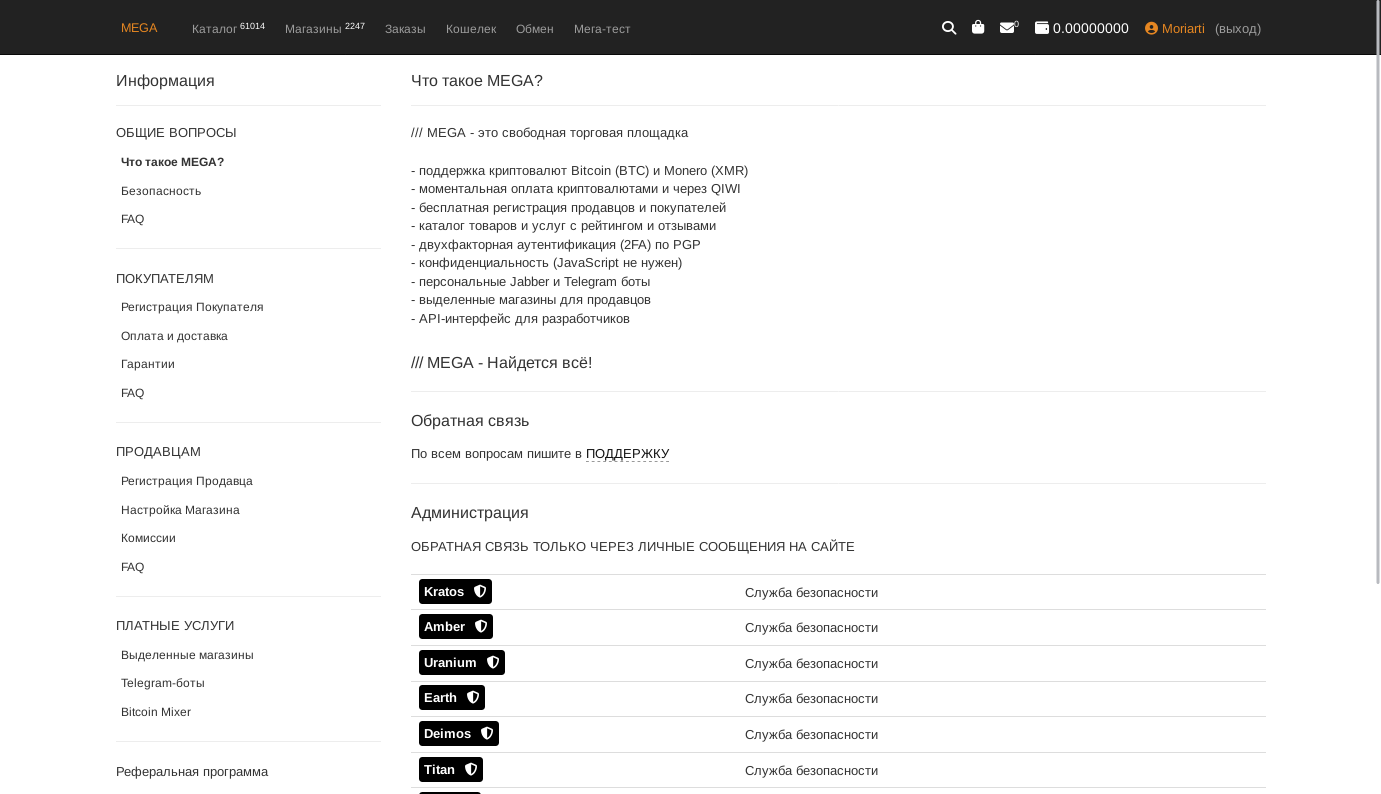Open the Гарантии sidebar link
The width and height of the screenshot is (1381, 794).
(x=148, y=364)
